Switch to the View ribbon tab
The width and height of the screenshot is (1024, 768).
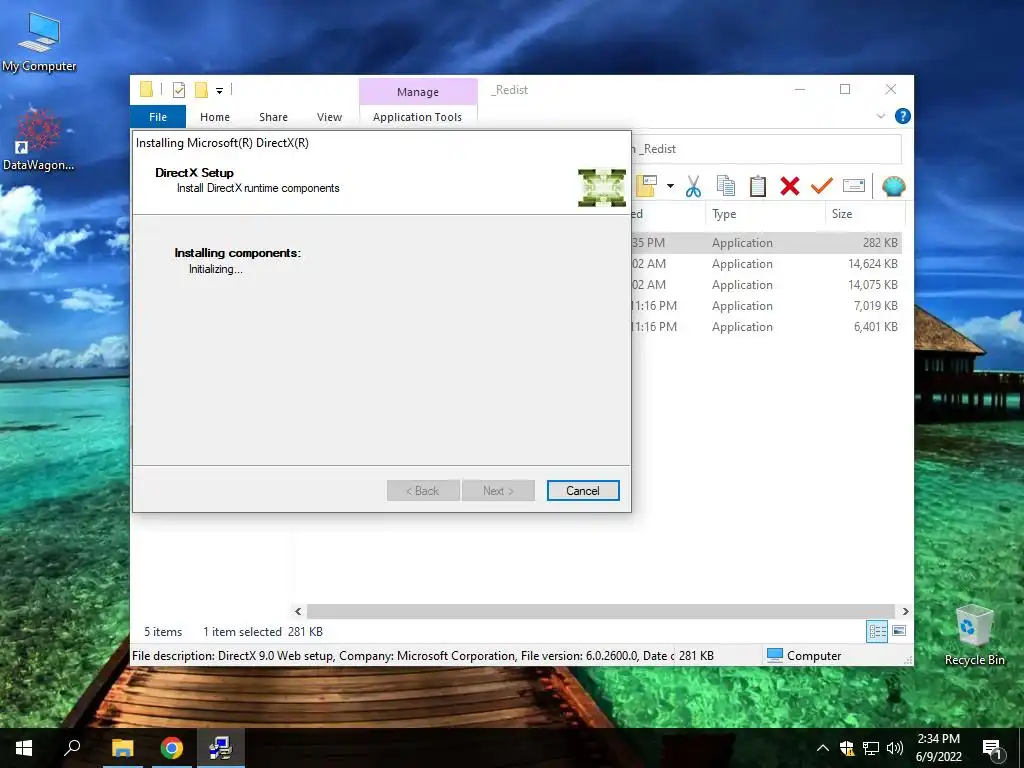tap(329, 117)
